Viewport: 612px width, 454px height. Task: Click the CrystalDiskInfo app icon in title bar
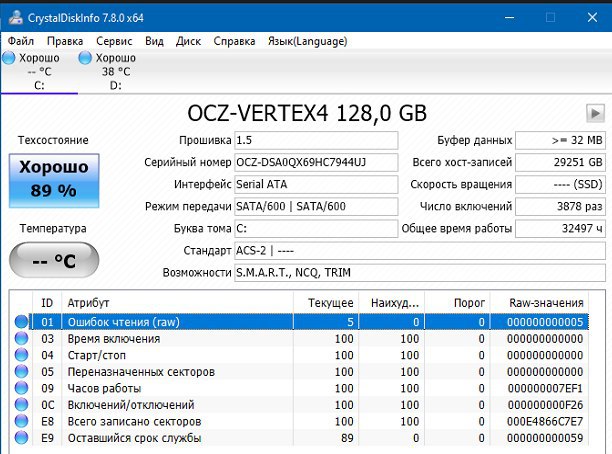pos(16,18)
